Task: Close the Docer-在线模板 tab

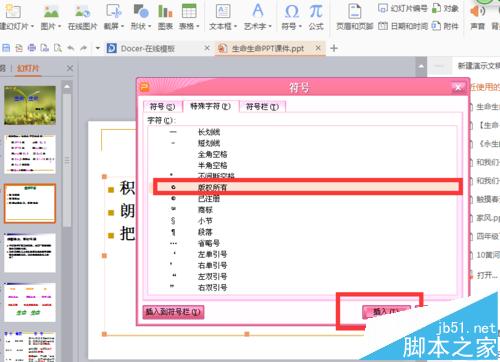Action: tap(207, 48)
